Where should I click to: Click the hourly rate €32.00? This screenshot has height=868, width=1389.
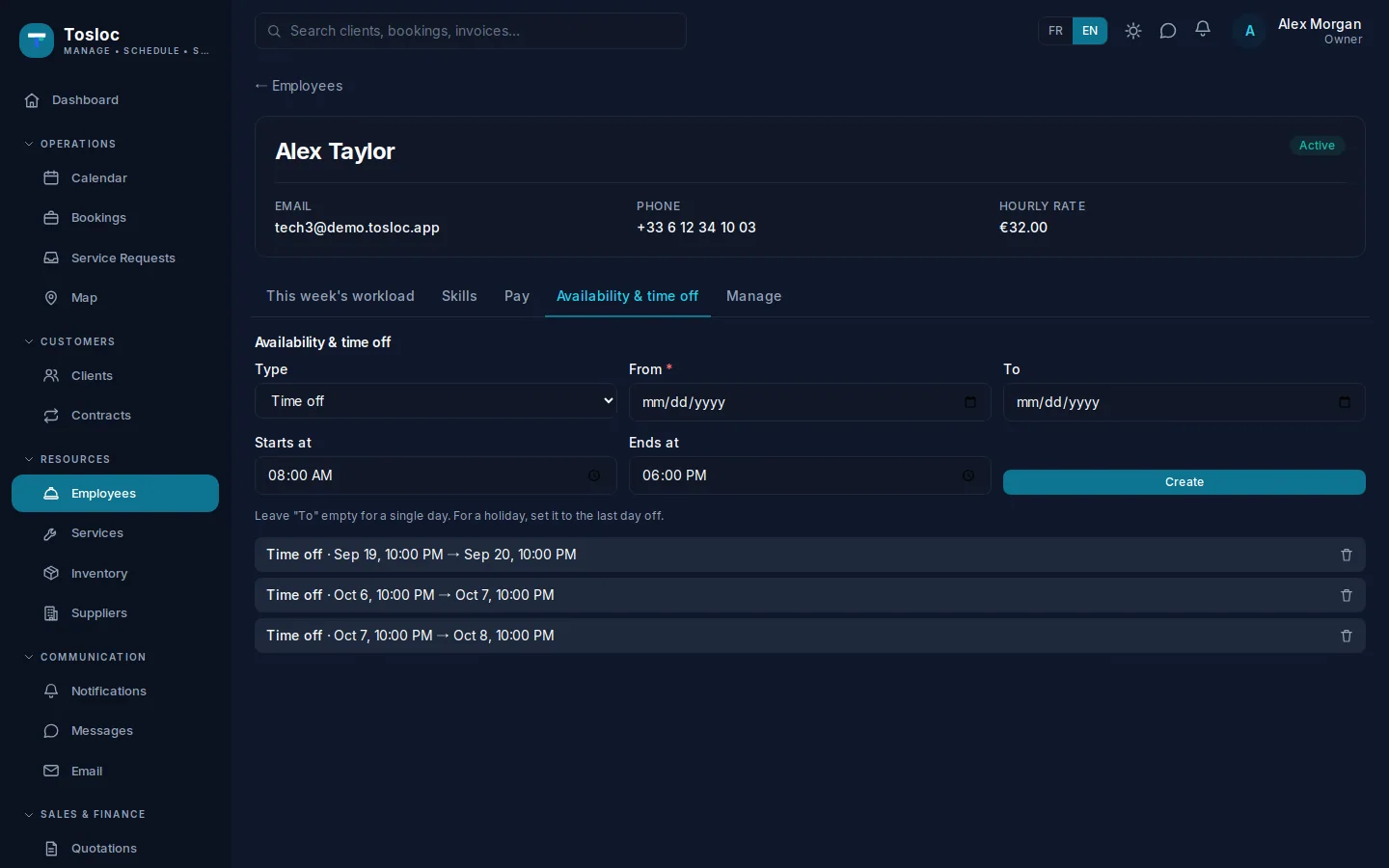click(1023, 228)
